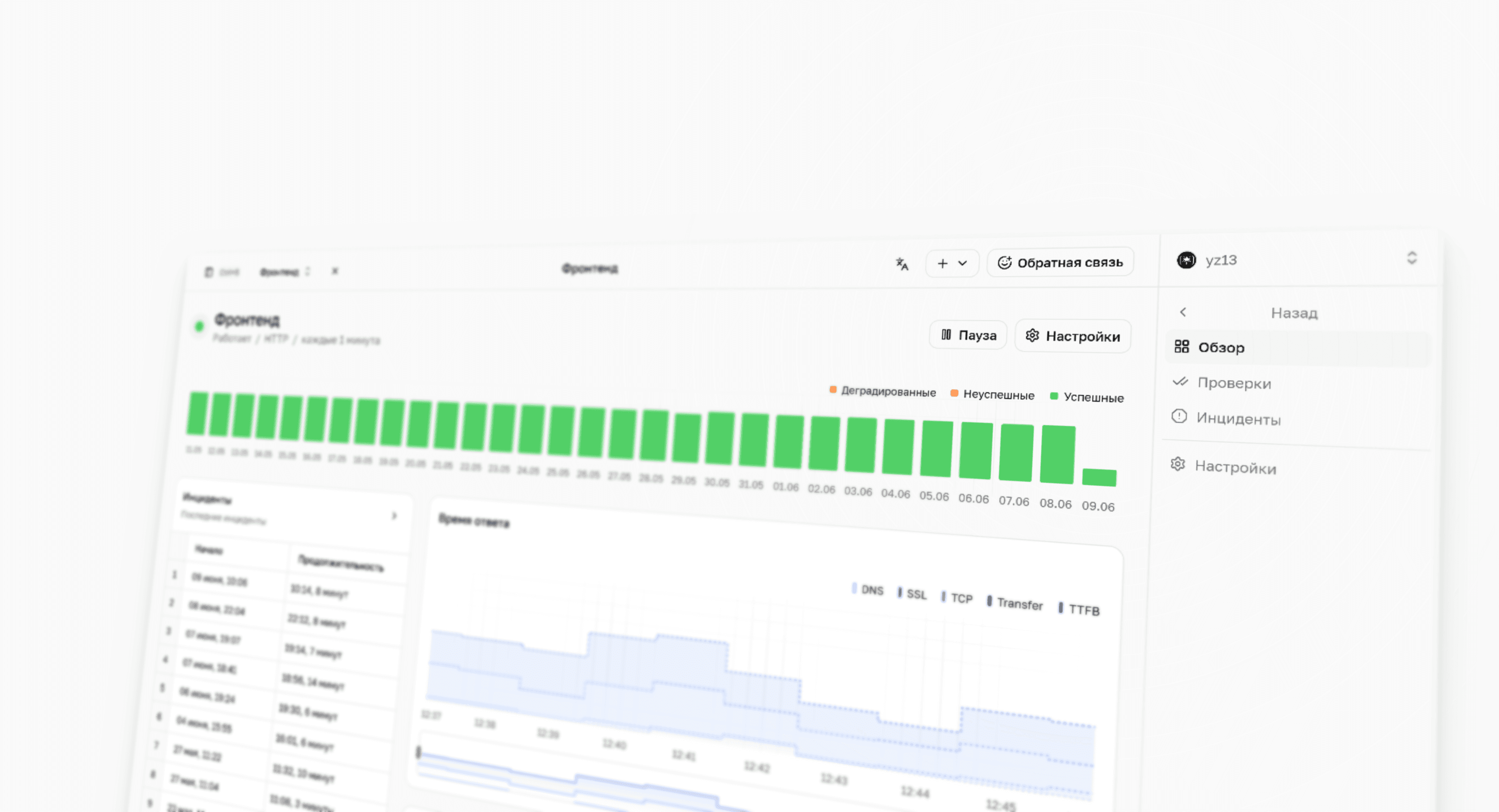Viewport: 1499px width, 812px height.
Task: Click the 31.05 date label
Action: coord(751,484)
